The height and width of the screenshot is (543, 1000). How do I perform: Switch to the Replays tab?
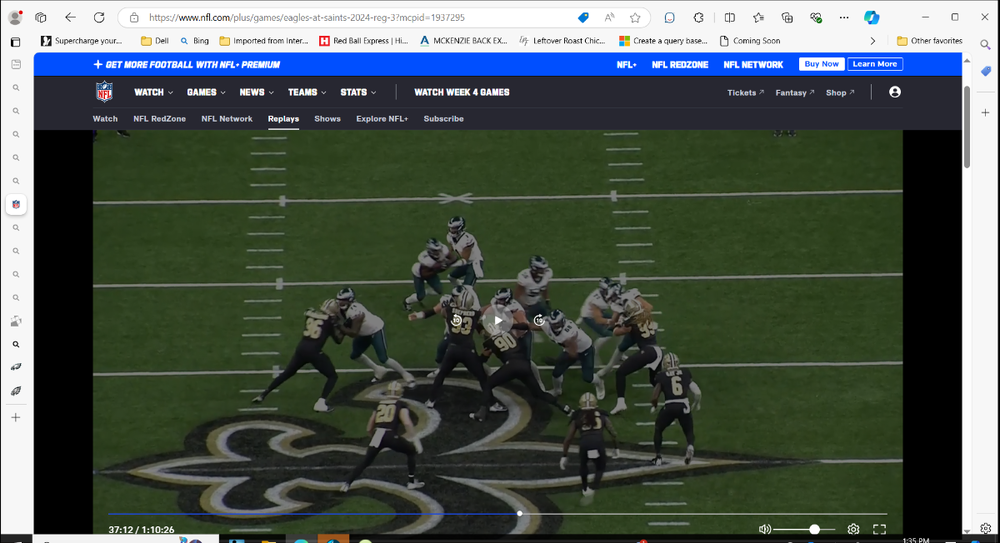click(283, 119)
